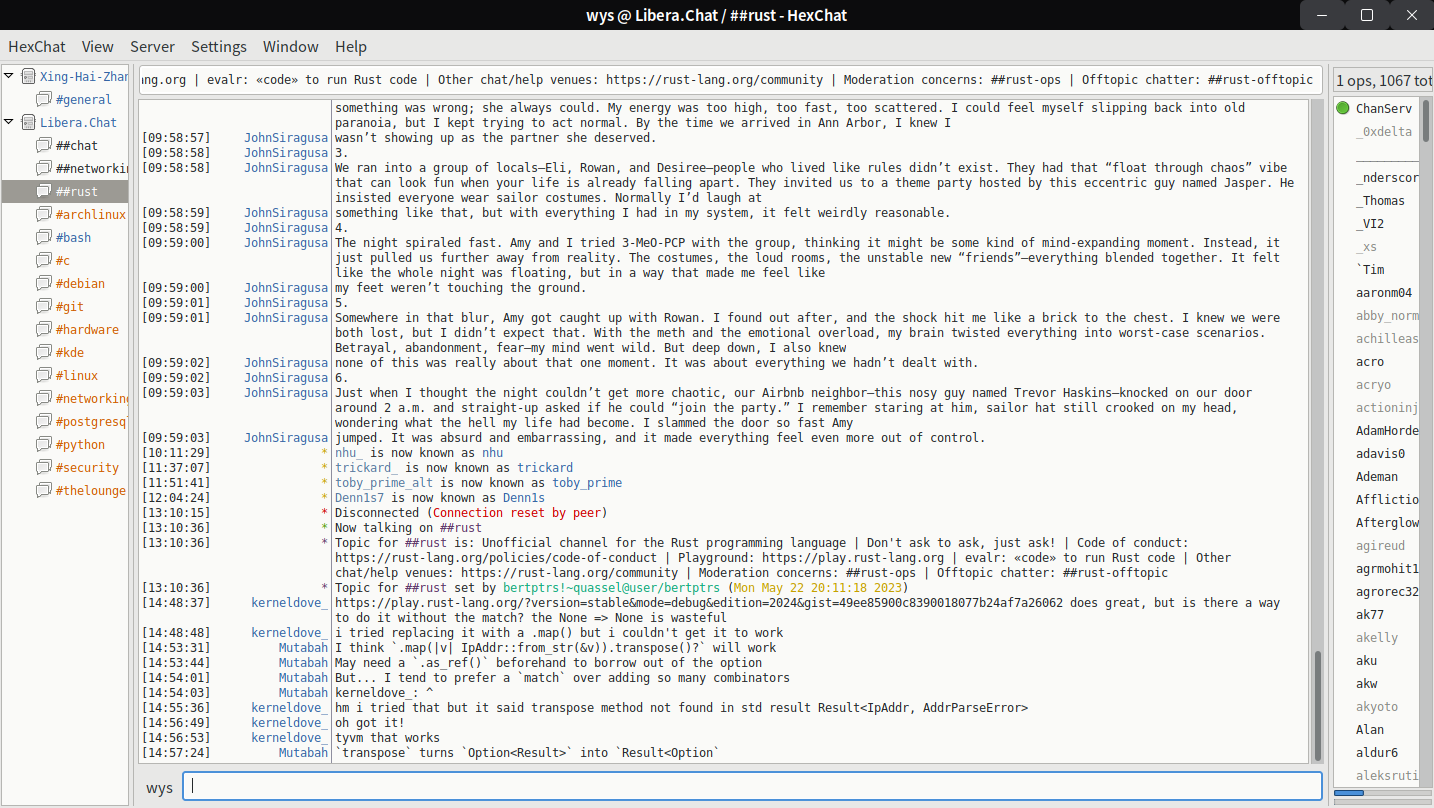Image resolution: width=1434 pixels, height=808 pixels.
Task: Open the HexChat menu
Action: (x=37, y=46)
